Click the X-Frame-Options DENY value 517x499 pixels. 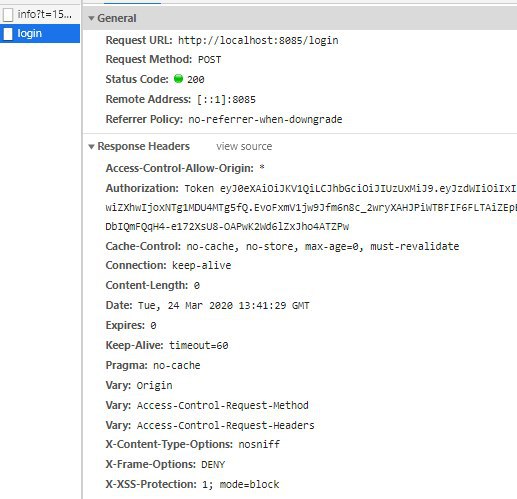(213, 464)
